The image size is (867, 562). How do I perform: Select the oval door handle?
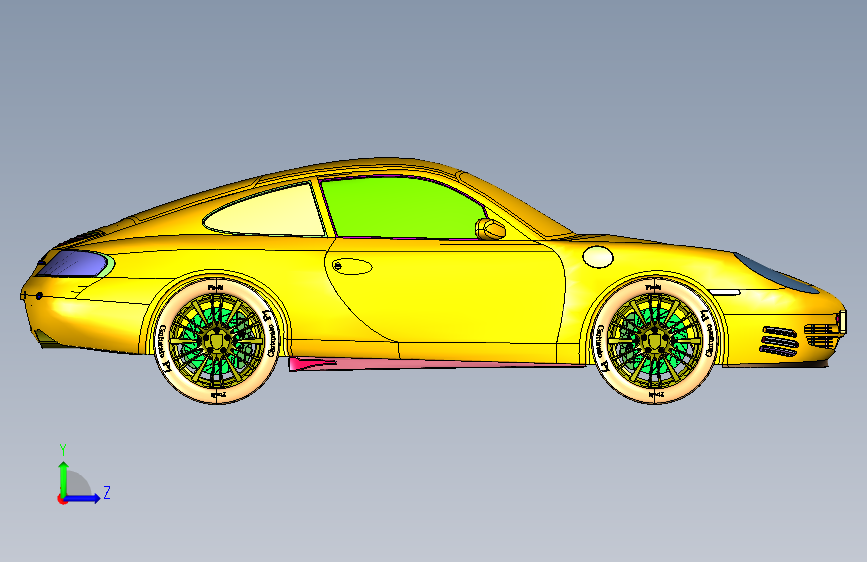352,266
